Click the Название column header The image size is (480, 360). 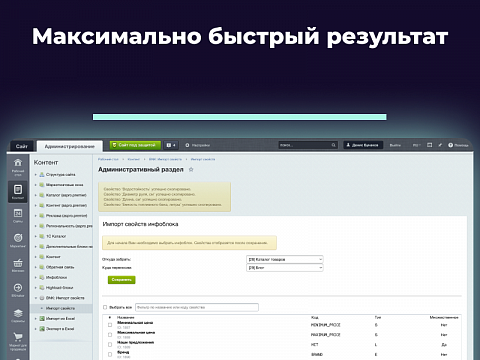click(x=126, y=318)
